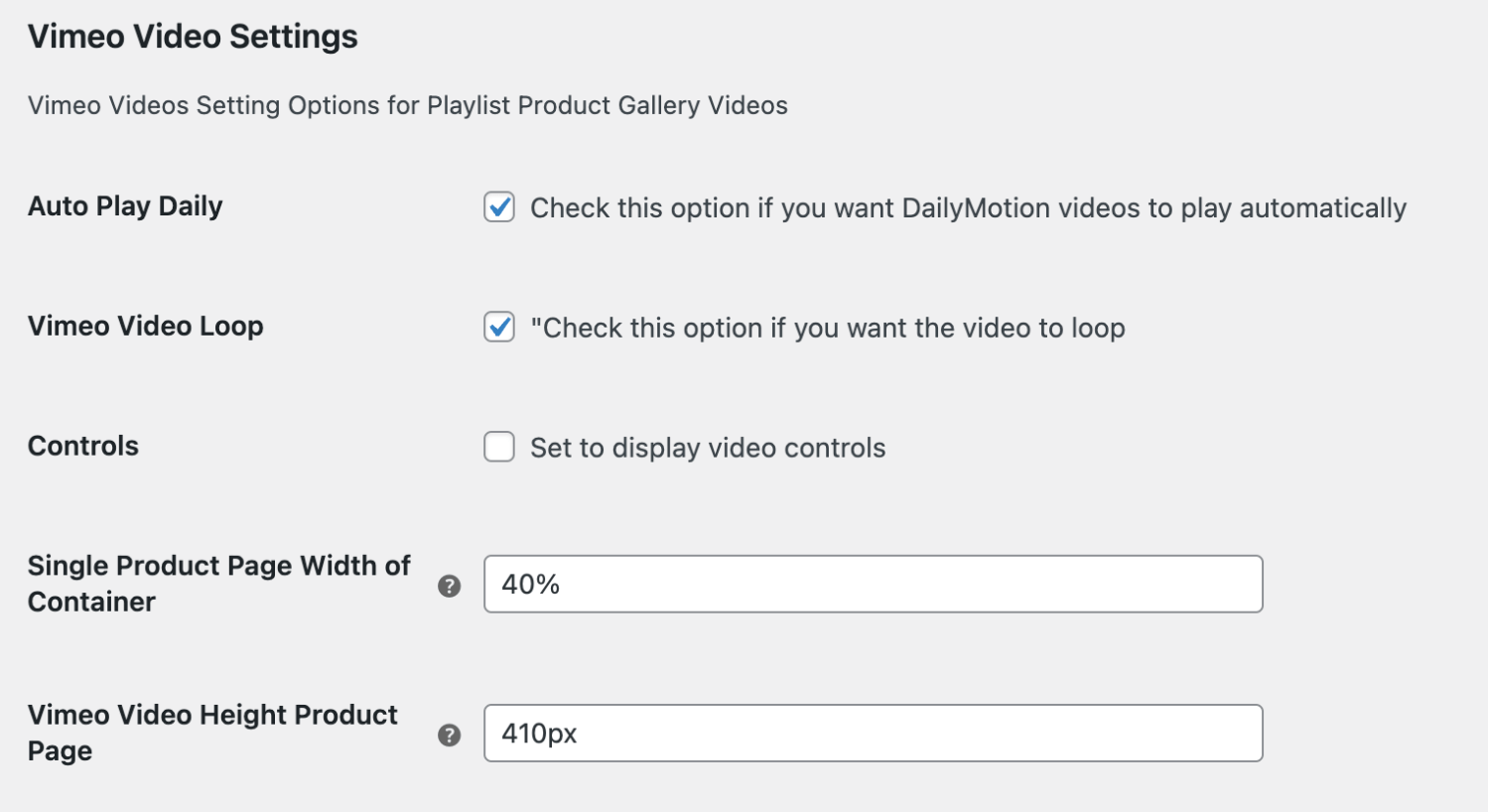Select the help badge next to Height Product Page
1488x812 pixels.
click(x=449, y=735)
